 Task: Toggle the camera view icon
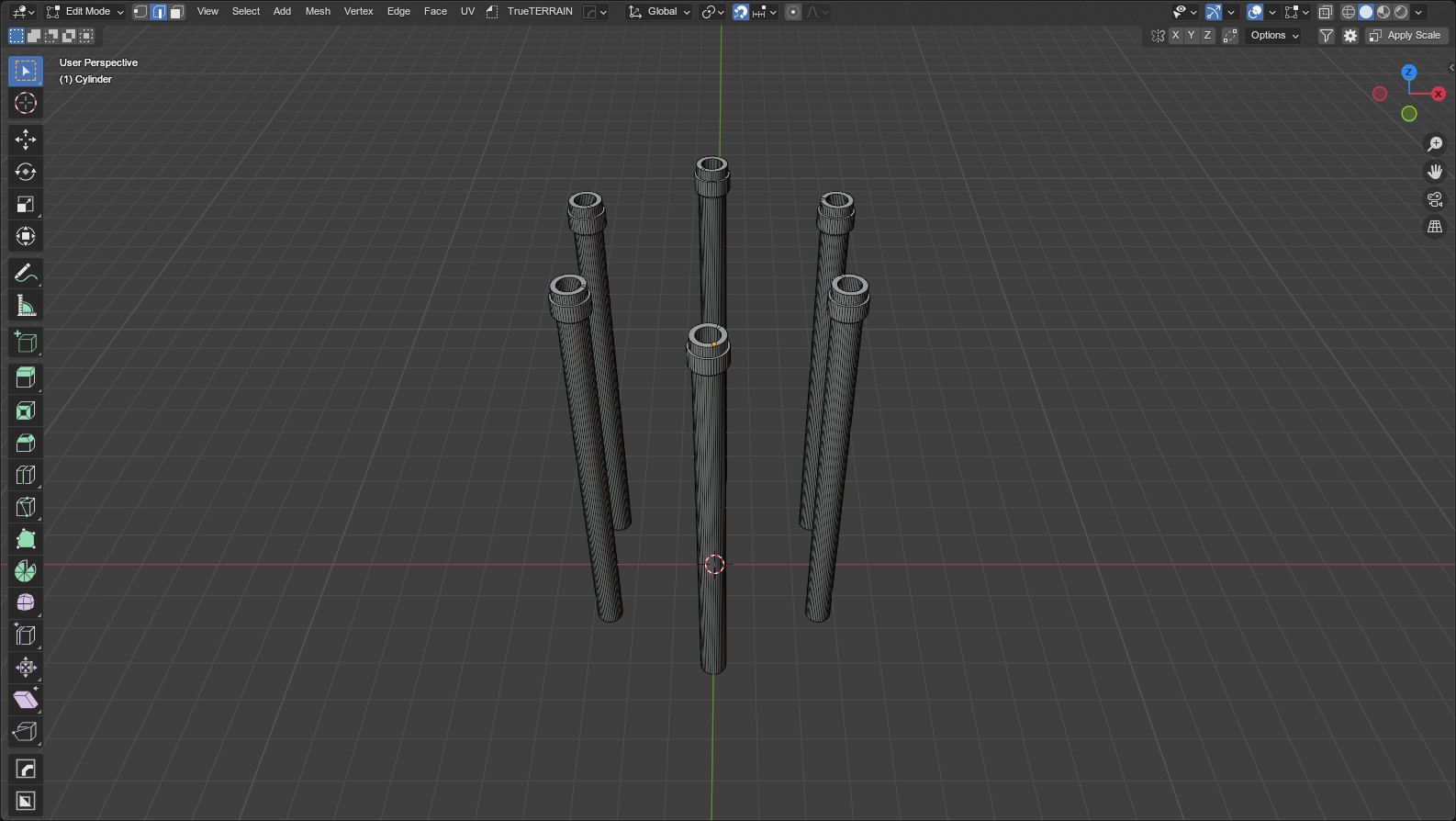1435,199
